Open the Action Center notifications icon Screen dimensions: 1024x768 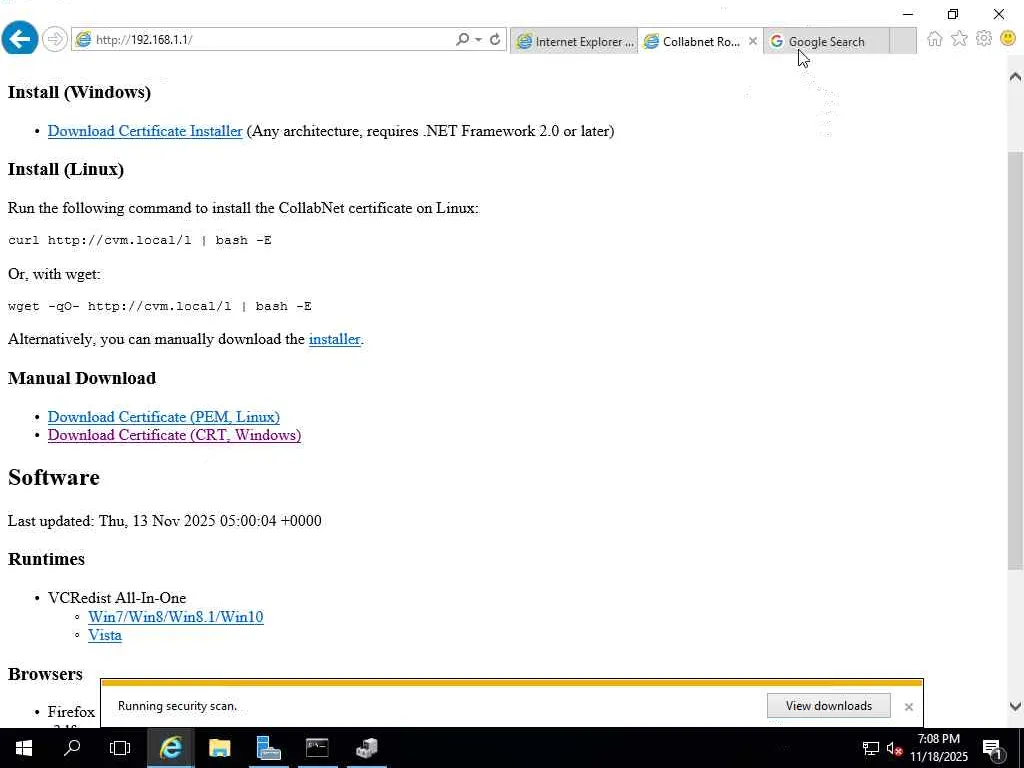pyautogui.click(x=993, y=748)
